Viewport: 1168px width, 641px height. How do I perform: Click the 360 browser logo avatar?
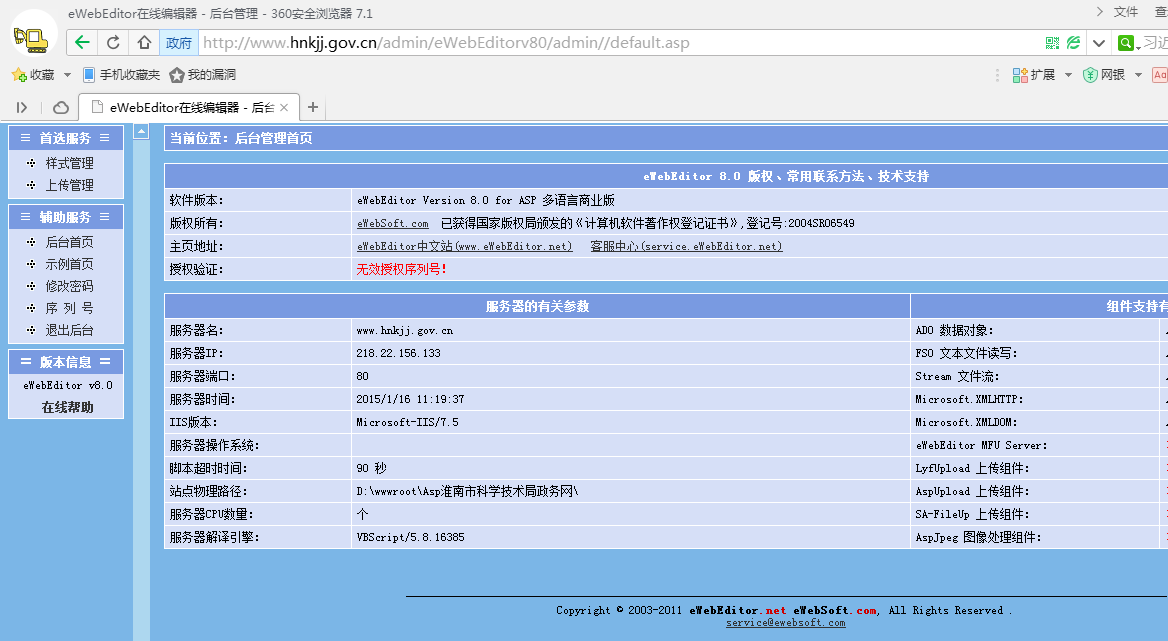[x=34, y=34]
